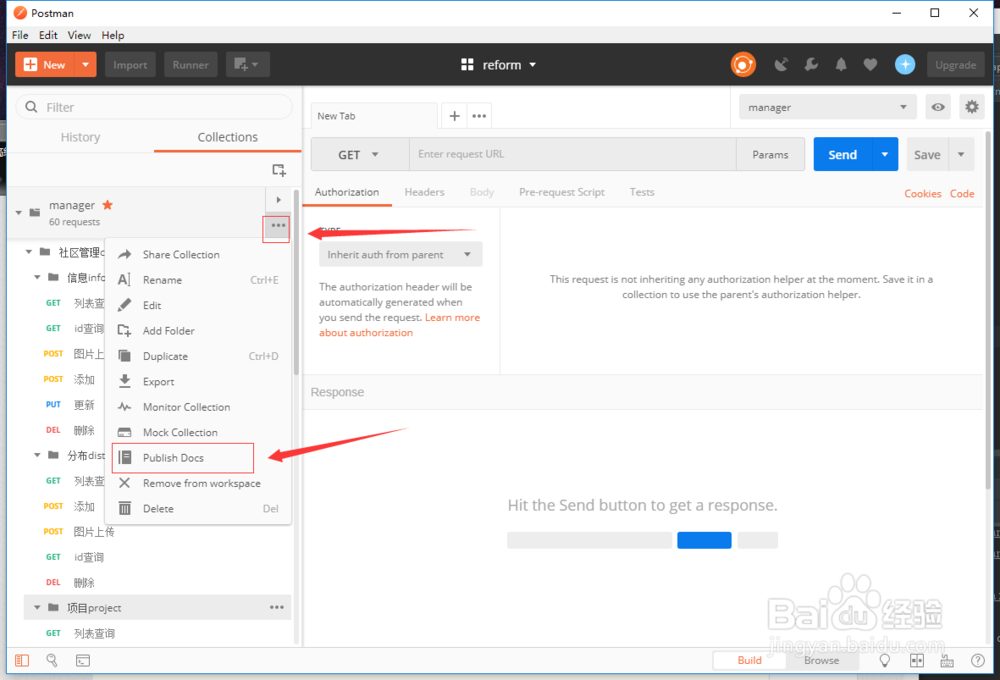This screenshot has height=680, width=1000.
Task: Toggle environment quick look eye icon
Action: pos(937,106)
